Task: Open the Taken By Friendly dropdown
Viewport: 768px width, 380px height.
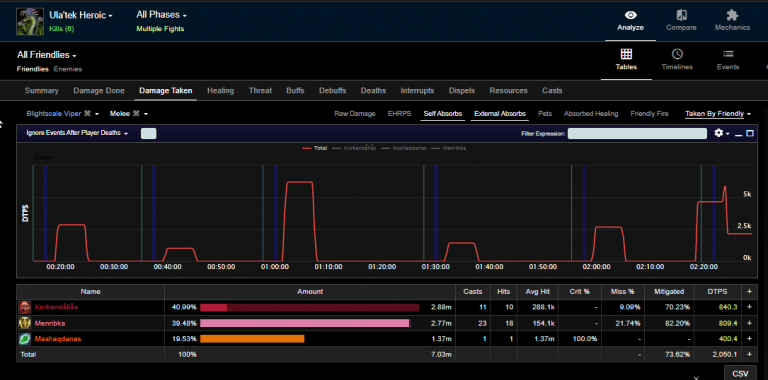Action: tap(718, 114)
